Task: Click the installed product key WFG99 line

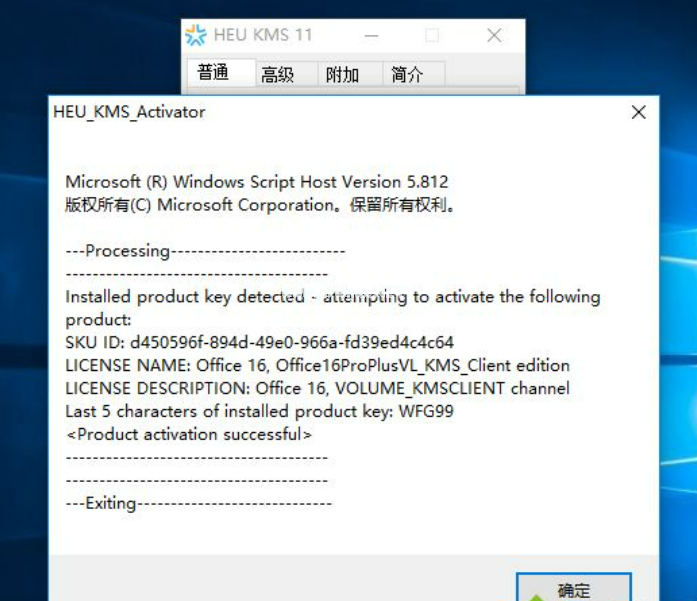Action: tap(259, 411)
